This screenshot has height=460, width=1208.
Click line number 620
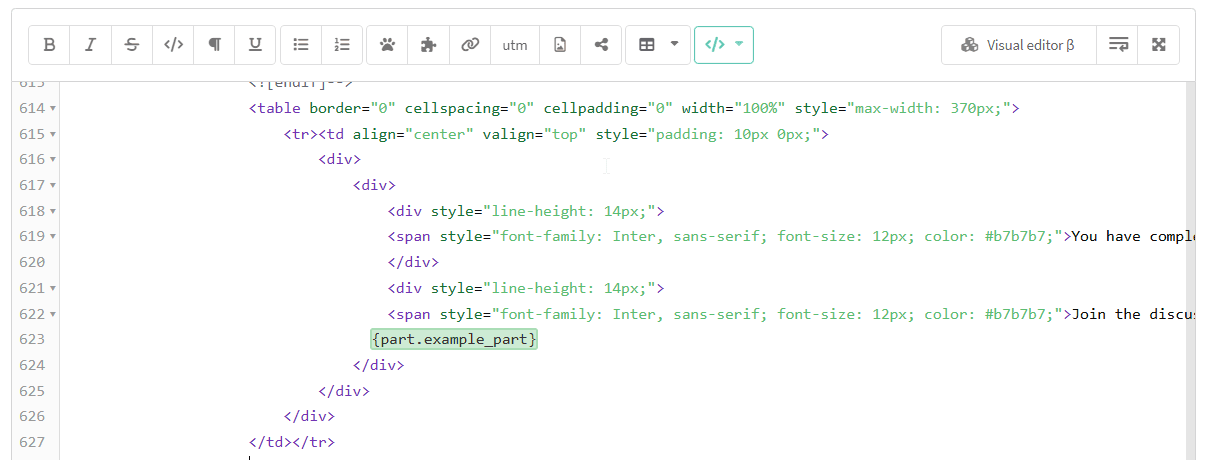click(32, 262)
